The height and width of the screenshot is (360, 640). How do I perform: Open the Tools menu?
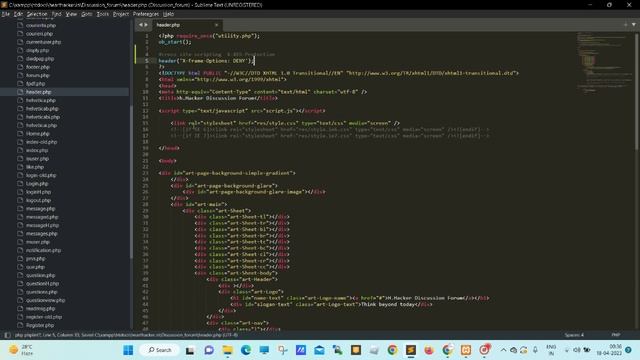tap(102, 14)
